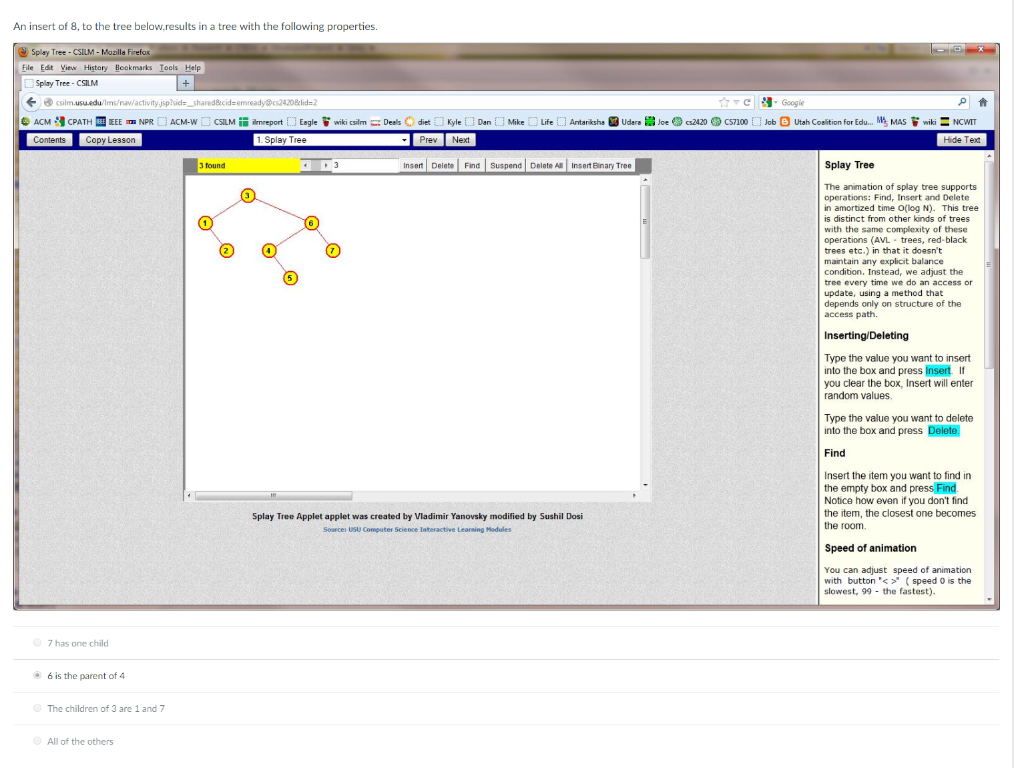Click the browser back arrow button
The height and width of the screenshot is (768, 1024).
31,102
